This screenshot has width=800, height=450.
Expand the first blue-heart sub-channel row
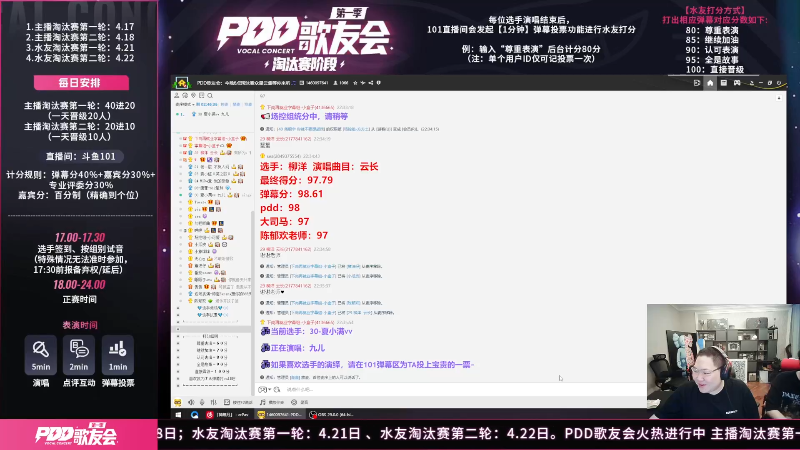point(179,308)
